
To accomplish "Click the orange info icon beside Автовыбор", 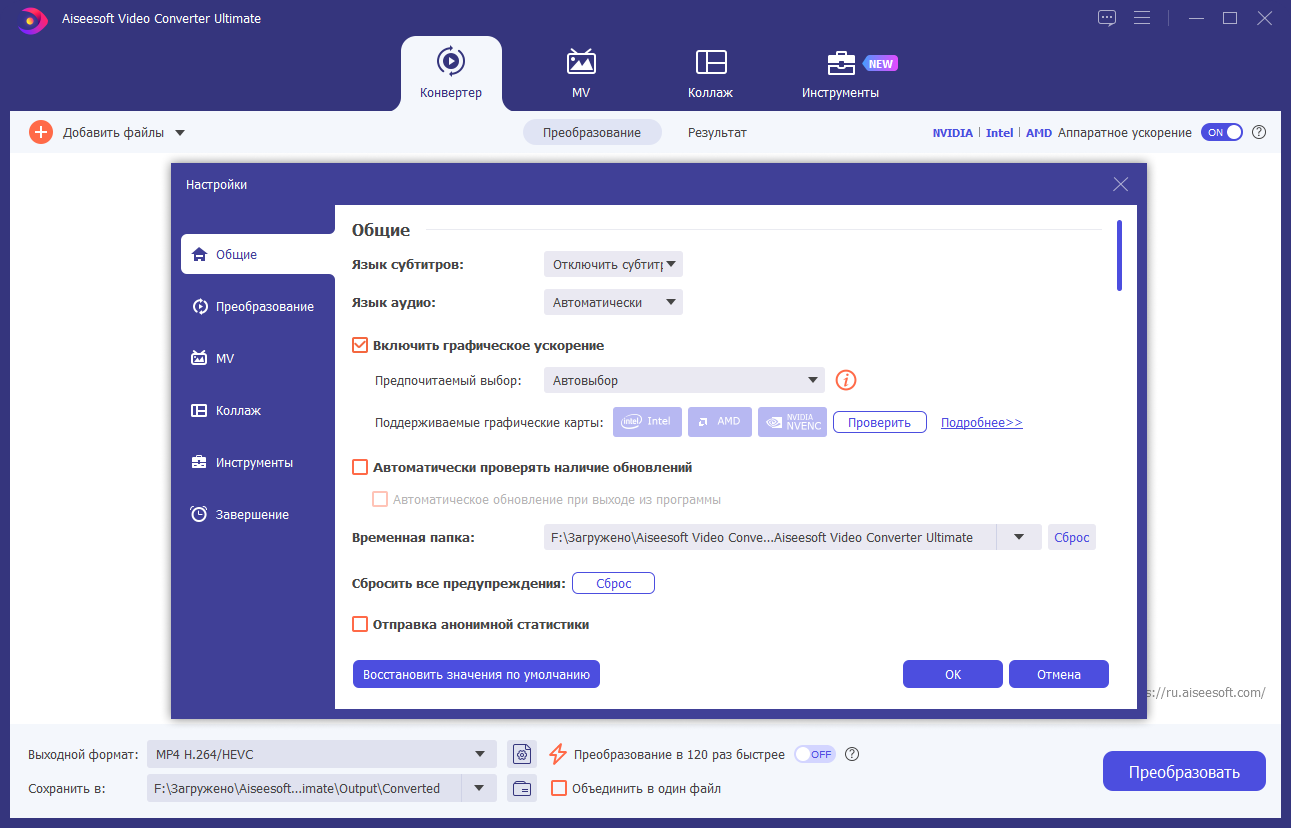I will click(x=847, y=380).
